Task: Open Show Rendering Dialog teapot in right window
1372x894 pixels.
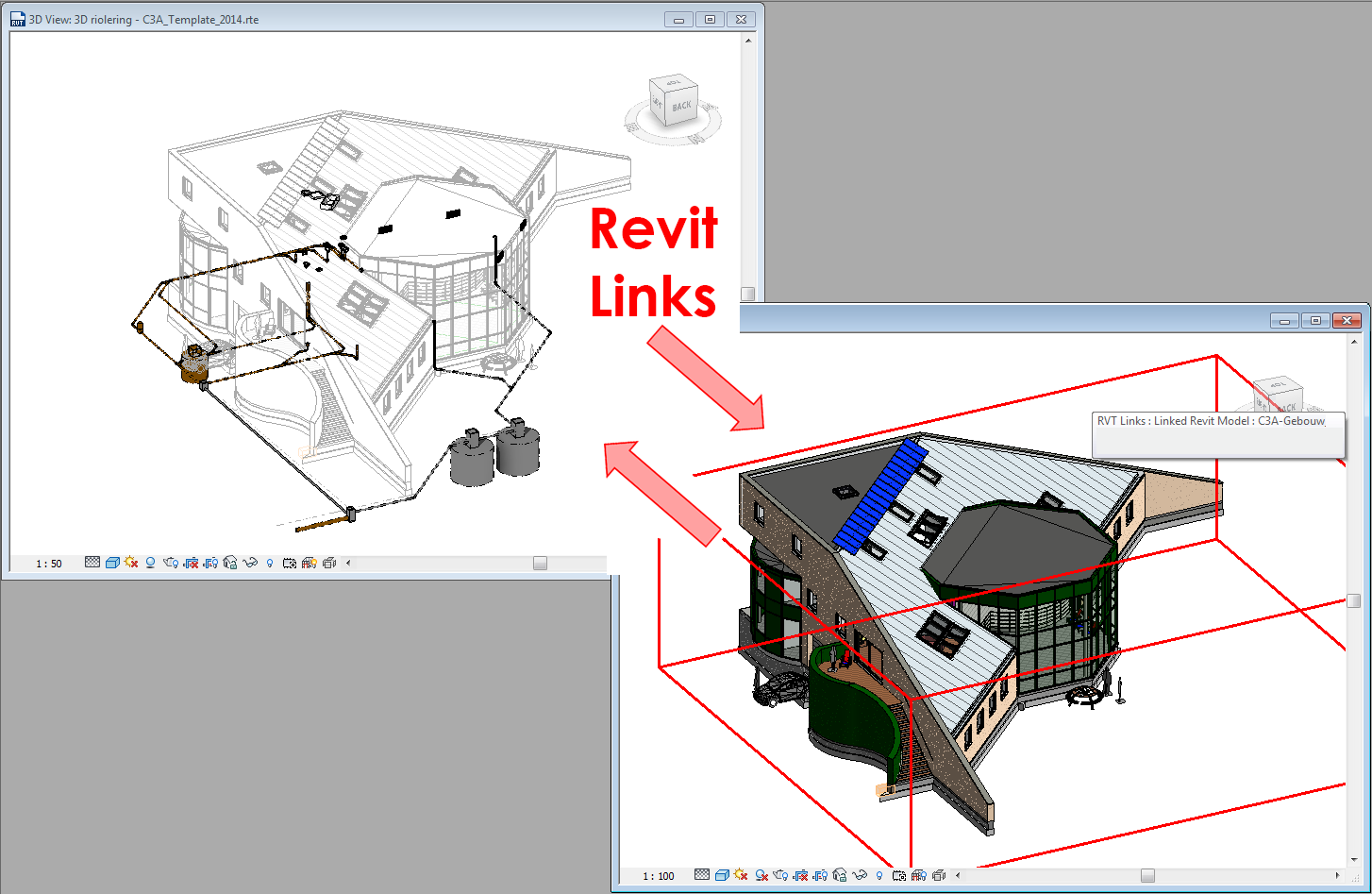Action: click(x=780, y=875)
